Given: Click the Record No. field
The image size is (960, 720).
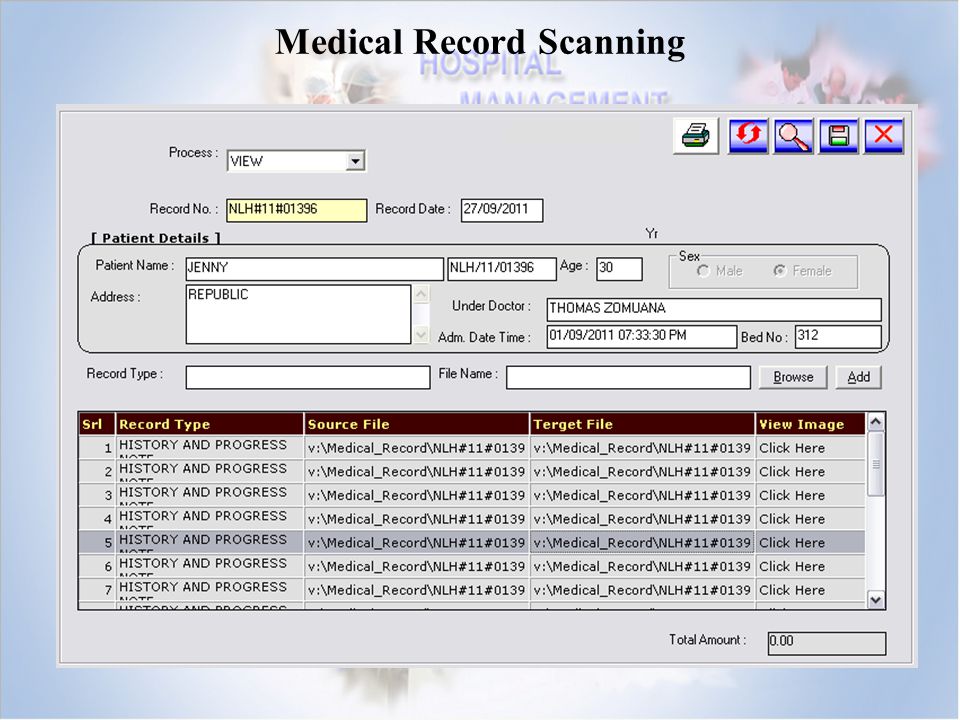Looking at the screenshot, I should [x=297, y=210].
